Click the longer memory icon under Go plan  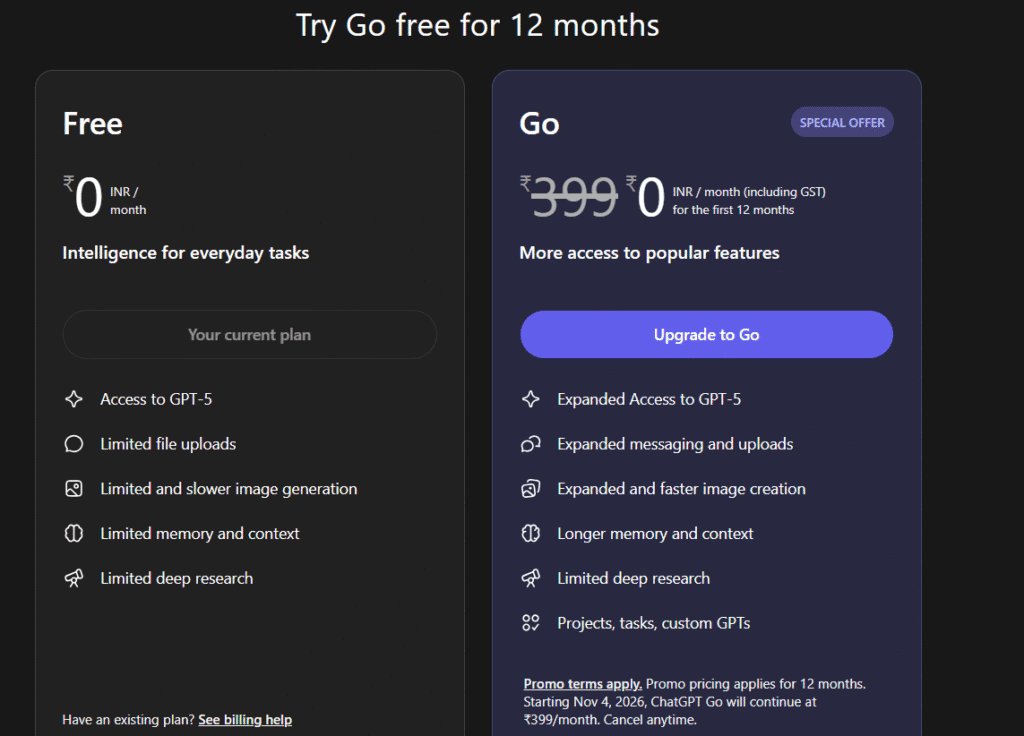530,533
